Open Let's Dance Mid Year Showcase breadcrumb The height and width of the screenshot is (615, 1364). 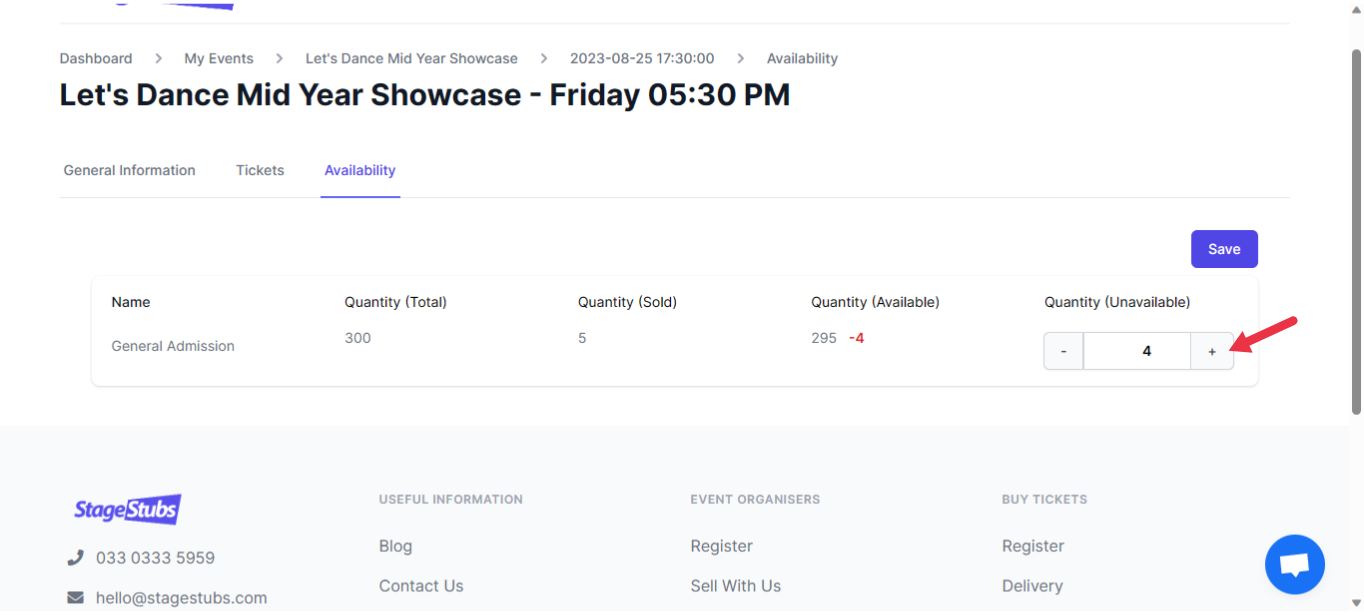pos(411,59)
